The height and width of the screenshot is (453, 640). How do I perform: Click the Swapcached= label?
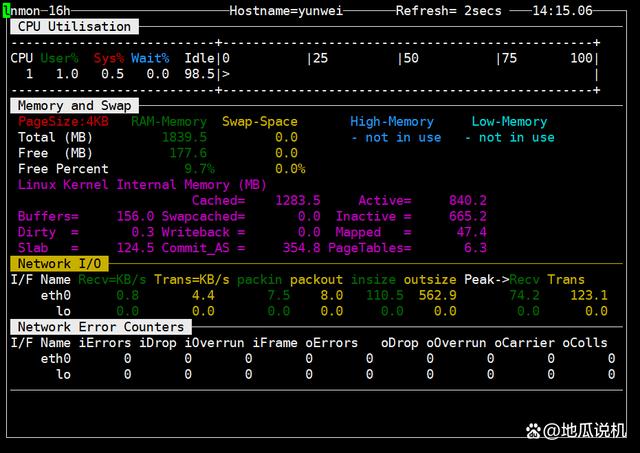203,216
